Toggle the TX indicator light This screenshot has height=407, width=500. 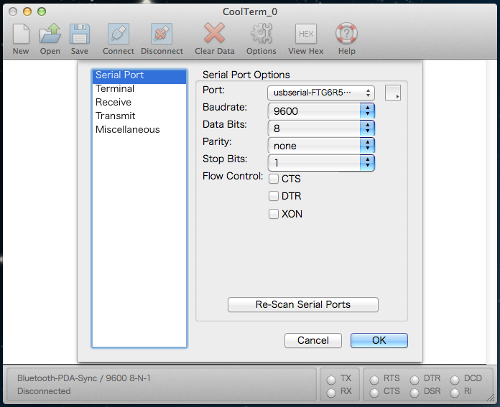[x=331, y=380]
